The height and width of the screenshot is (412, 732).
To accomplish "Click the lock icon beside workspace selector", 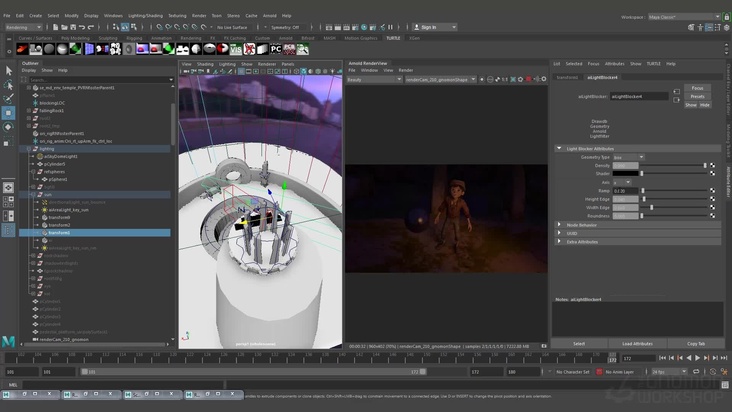I will point(726,17).
